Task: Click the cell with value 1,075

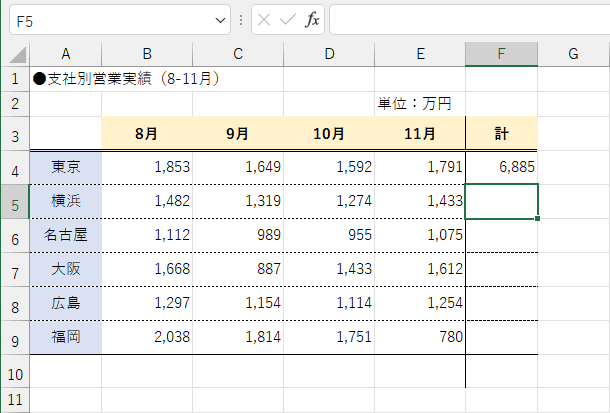Action: (x=420, y=236)
